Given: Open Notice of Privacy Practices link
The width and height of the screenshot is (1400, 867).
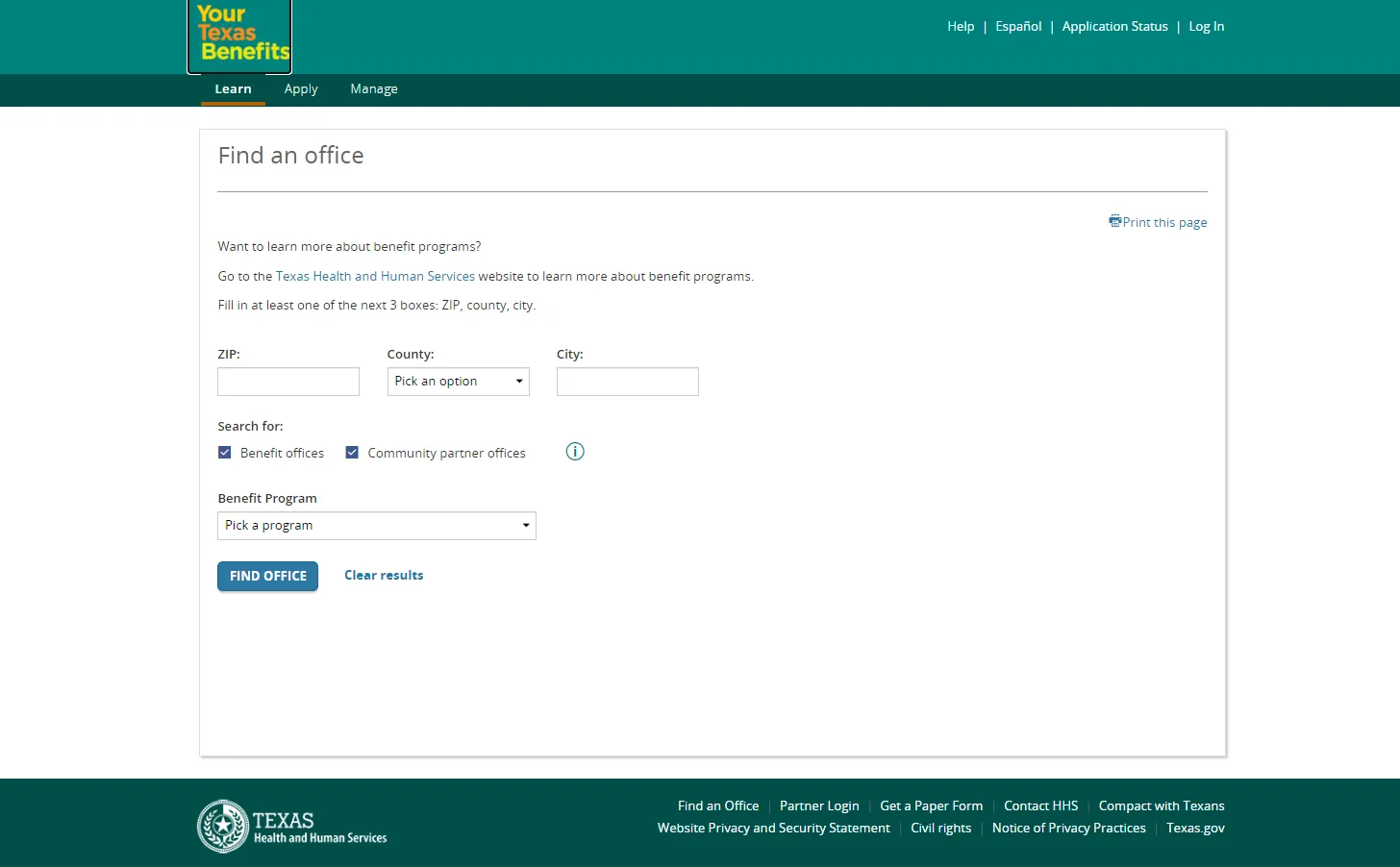Looking at the screenshot, I should 1069,829.
